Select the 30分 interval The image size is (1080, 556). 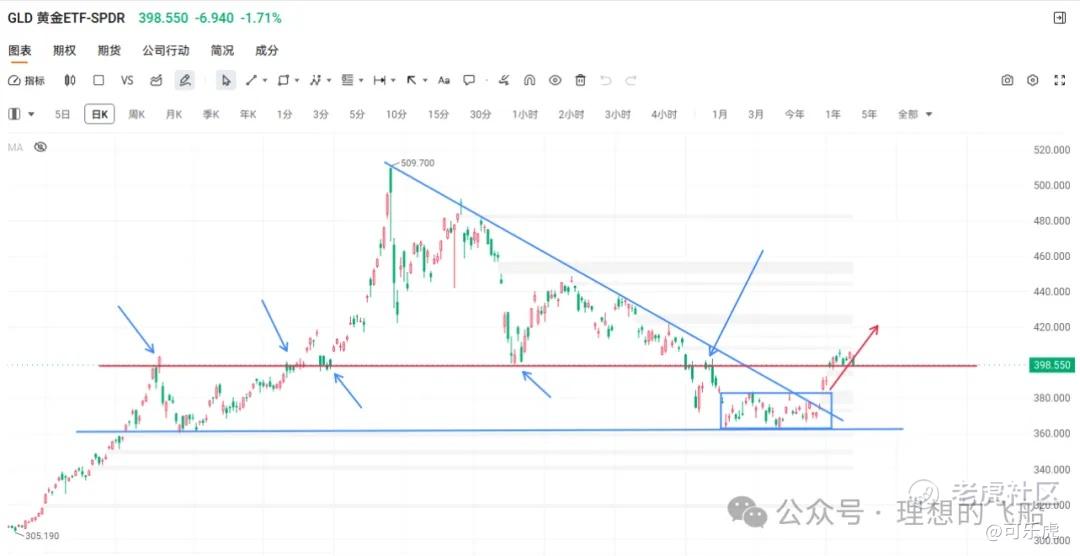pyautogui.click(x=481, y=114)
